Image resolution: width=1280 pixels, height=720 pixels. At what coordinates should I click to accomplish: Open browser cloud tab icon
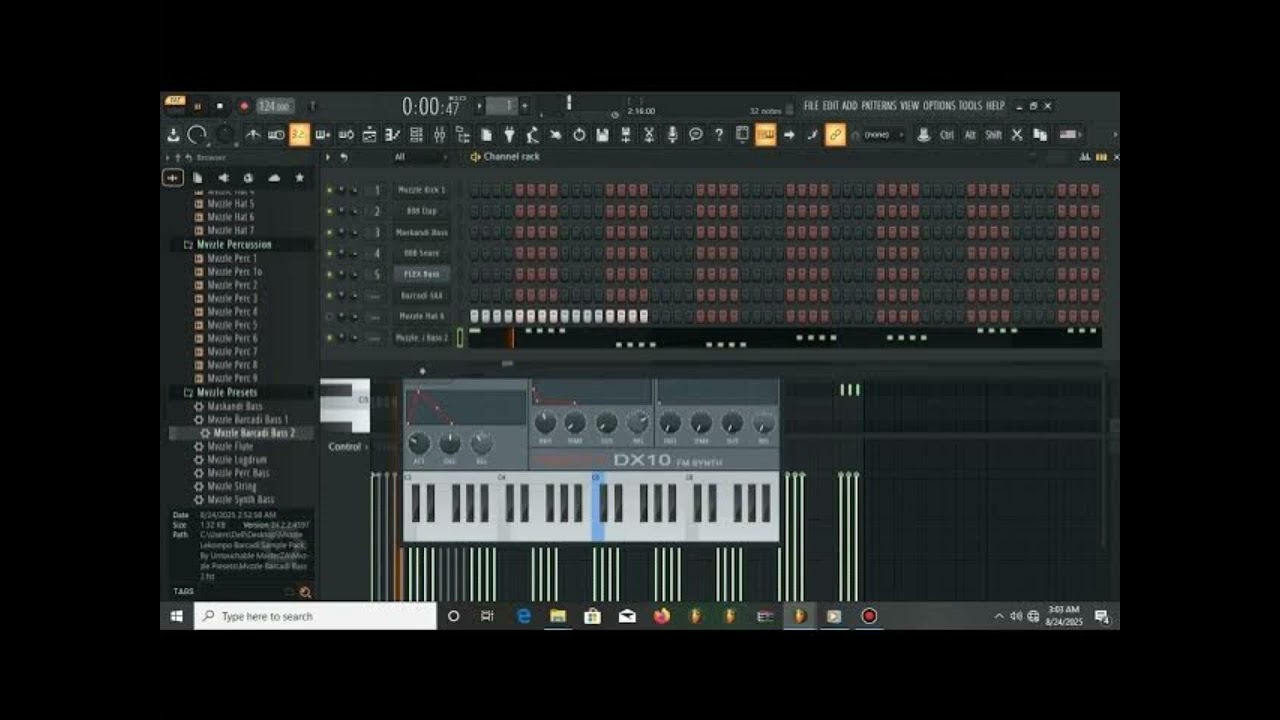click(x=274, y=178)
